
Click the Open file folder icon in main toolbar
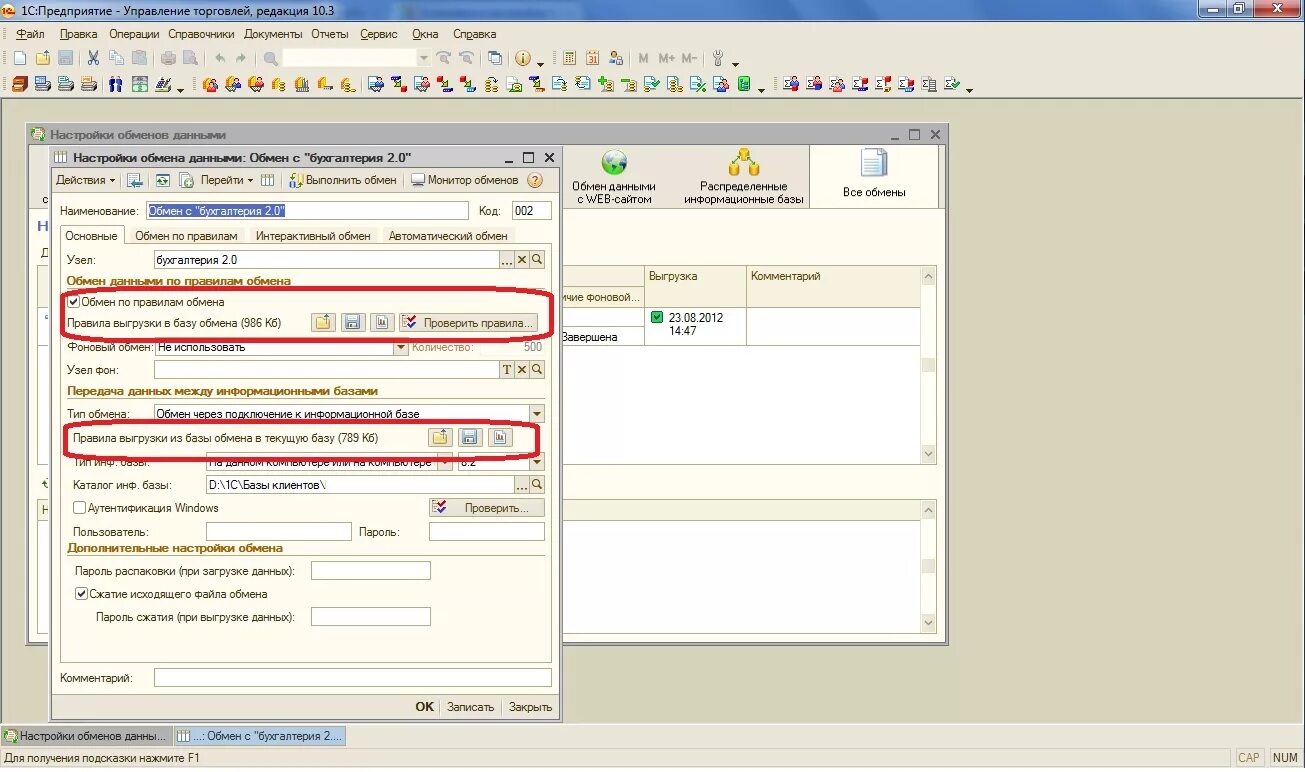coord(42,59)
